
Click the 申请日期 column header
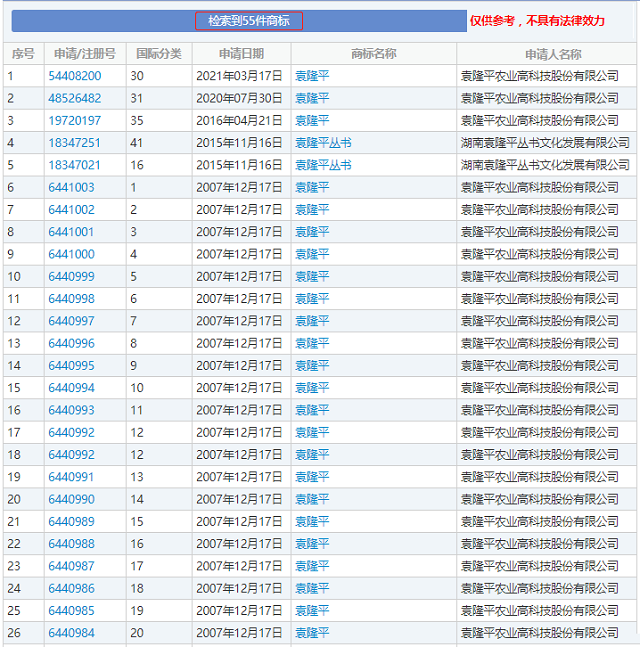pos(241,54)
